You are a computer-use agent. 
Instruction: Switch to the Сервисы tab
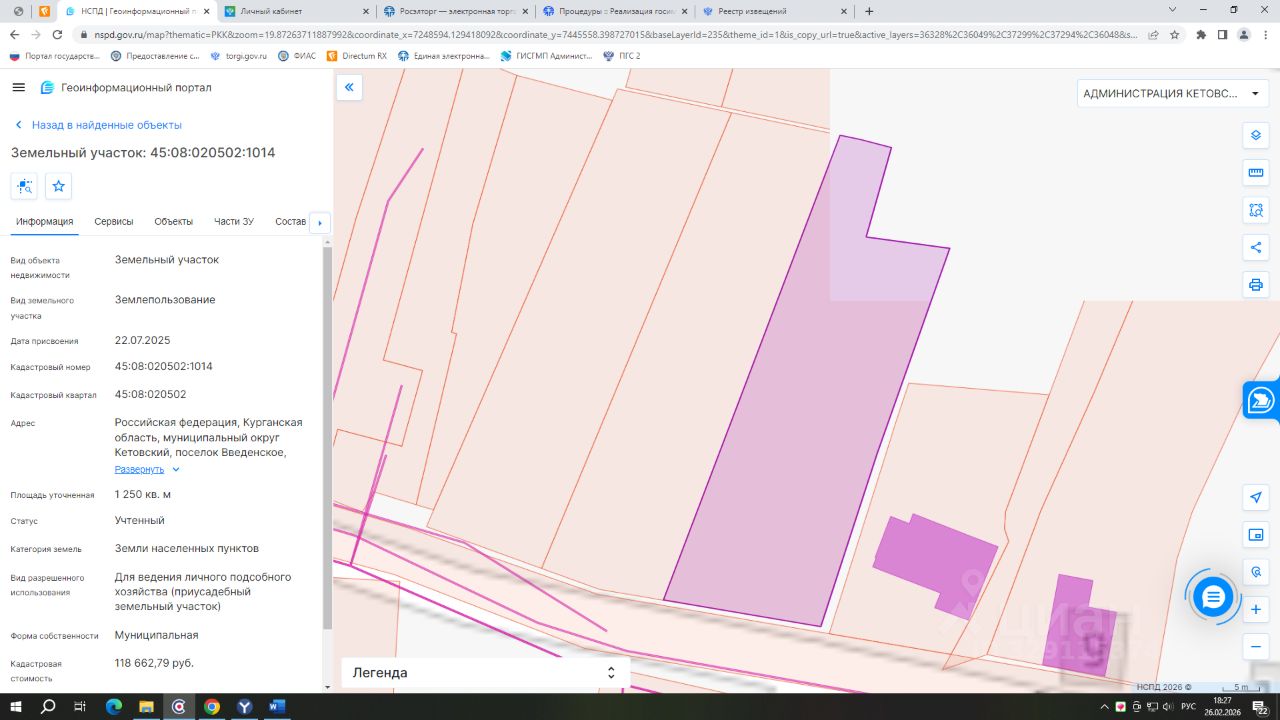114,221
